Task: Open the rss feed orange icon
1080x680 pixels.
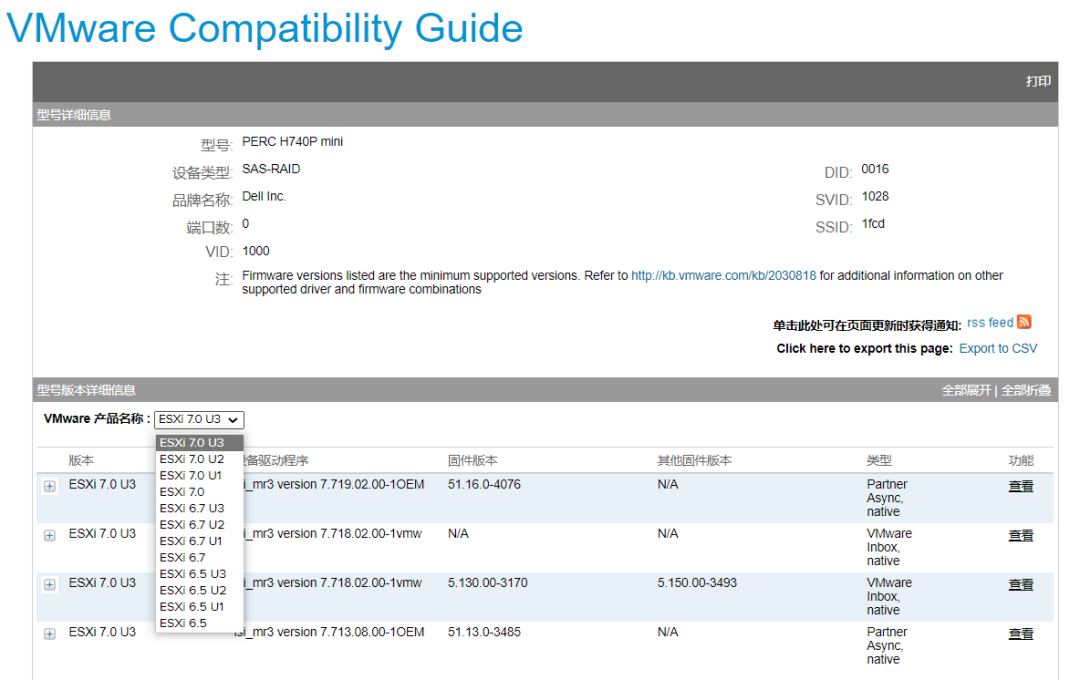Action: click(x=1024, y=322)
